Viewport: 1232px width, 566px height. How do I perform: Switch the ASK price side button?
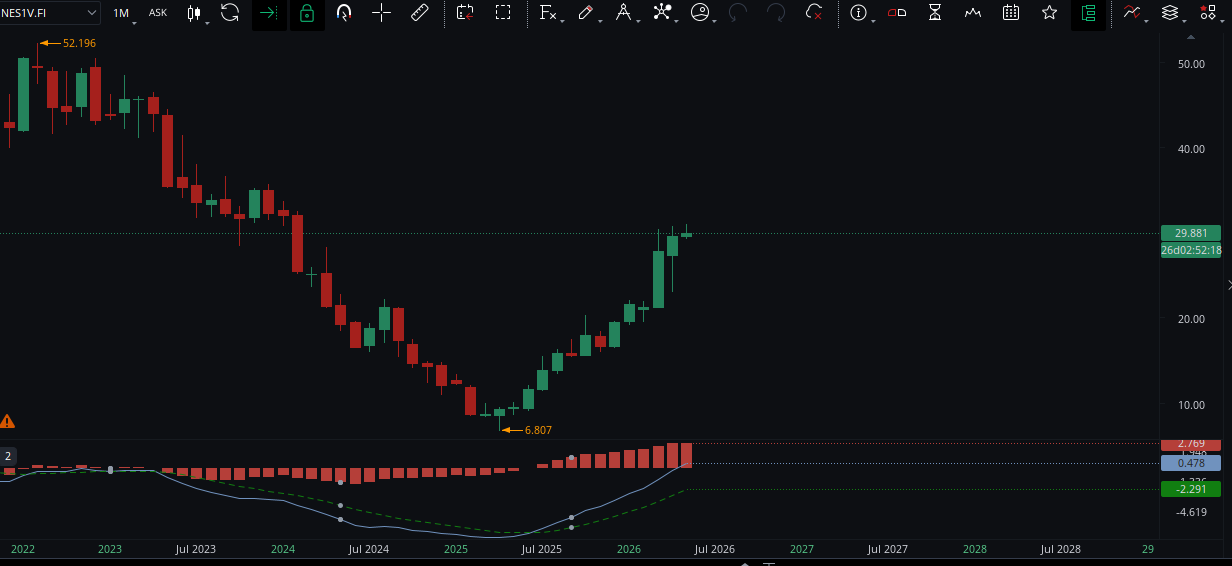tap(158, 13)
